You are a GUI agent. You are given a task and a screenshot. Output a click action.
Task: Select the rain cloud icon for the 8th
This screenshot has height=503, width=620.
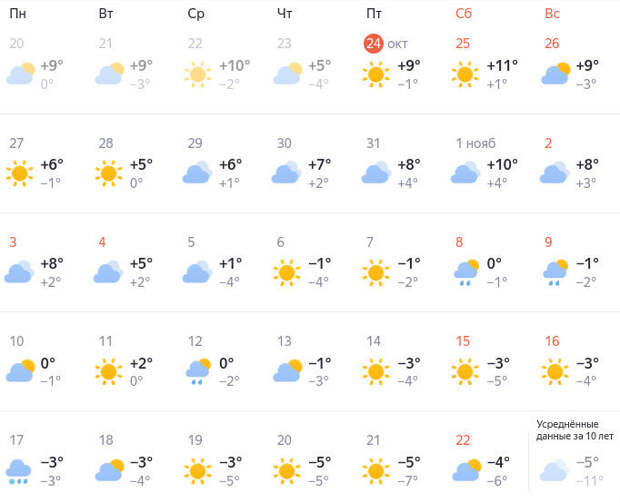click(465, 271)
